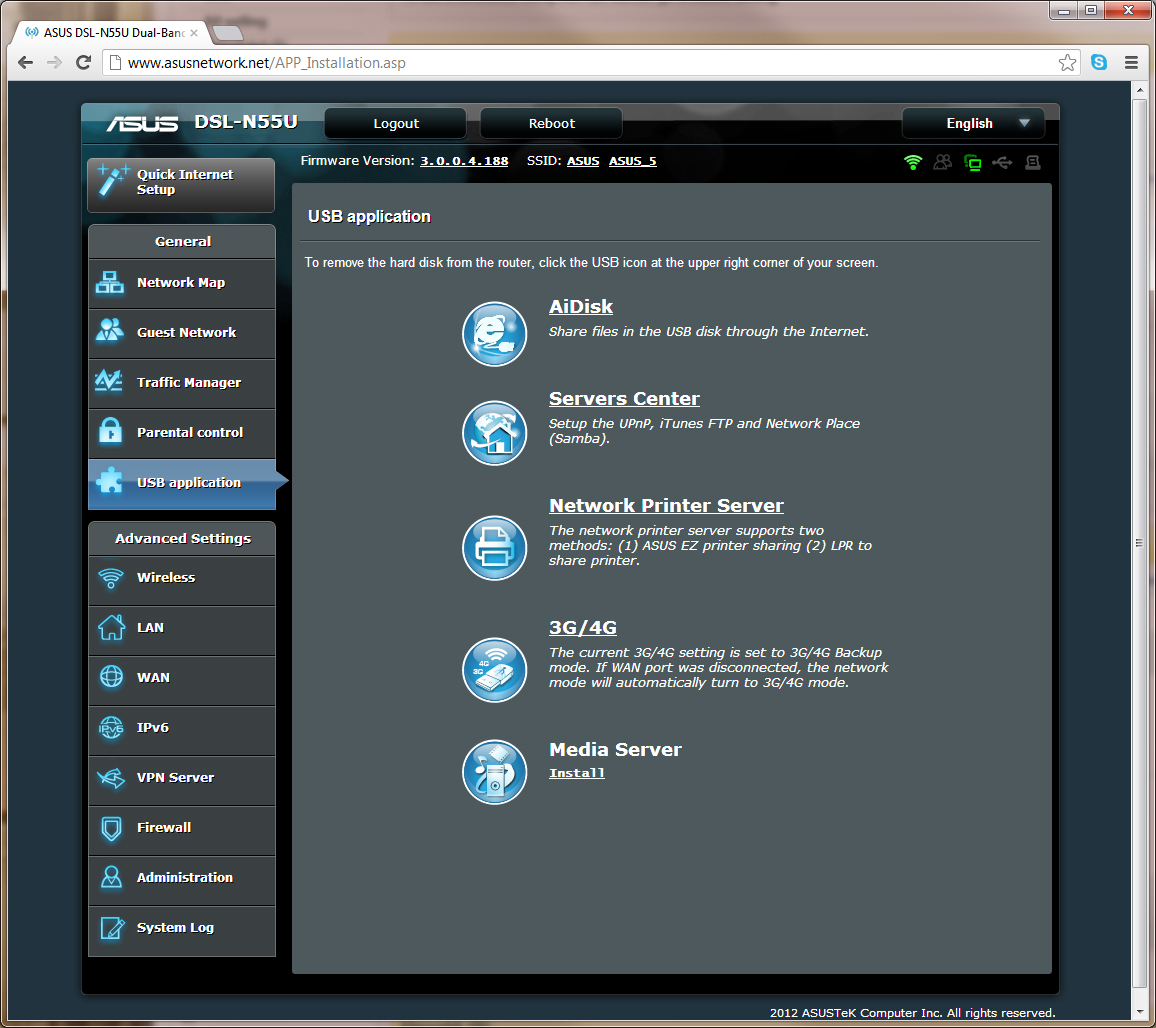The image size is (1156, 1028).
Task: Click the Skype extension icon in browser
Action: click(x=1099, y=63)
